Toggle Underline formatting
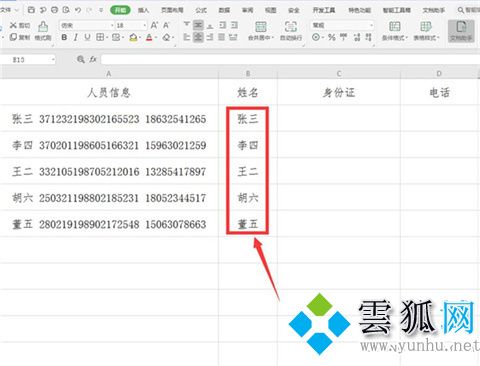 click(87, 37)
